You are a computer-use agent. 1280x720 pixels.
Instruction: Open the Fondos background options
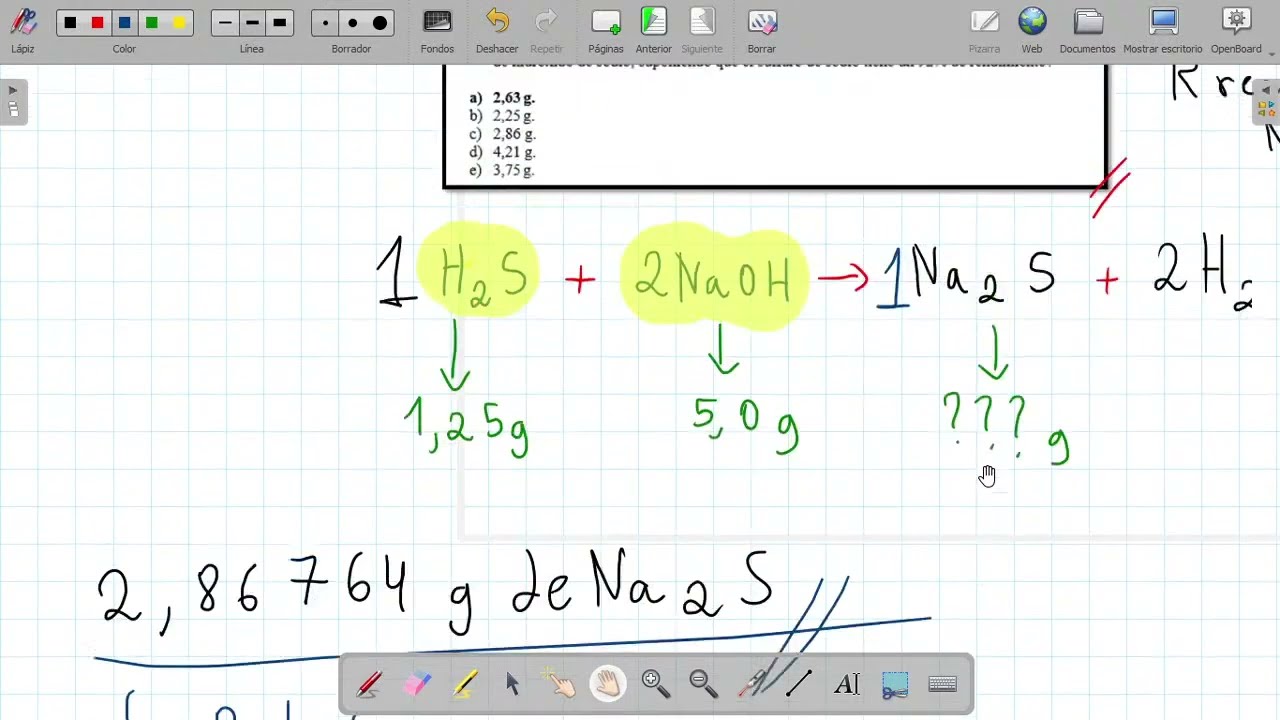click(437, 30)
